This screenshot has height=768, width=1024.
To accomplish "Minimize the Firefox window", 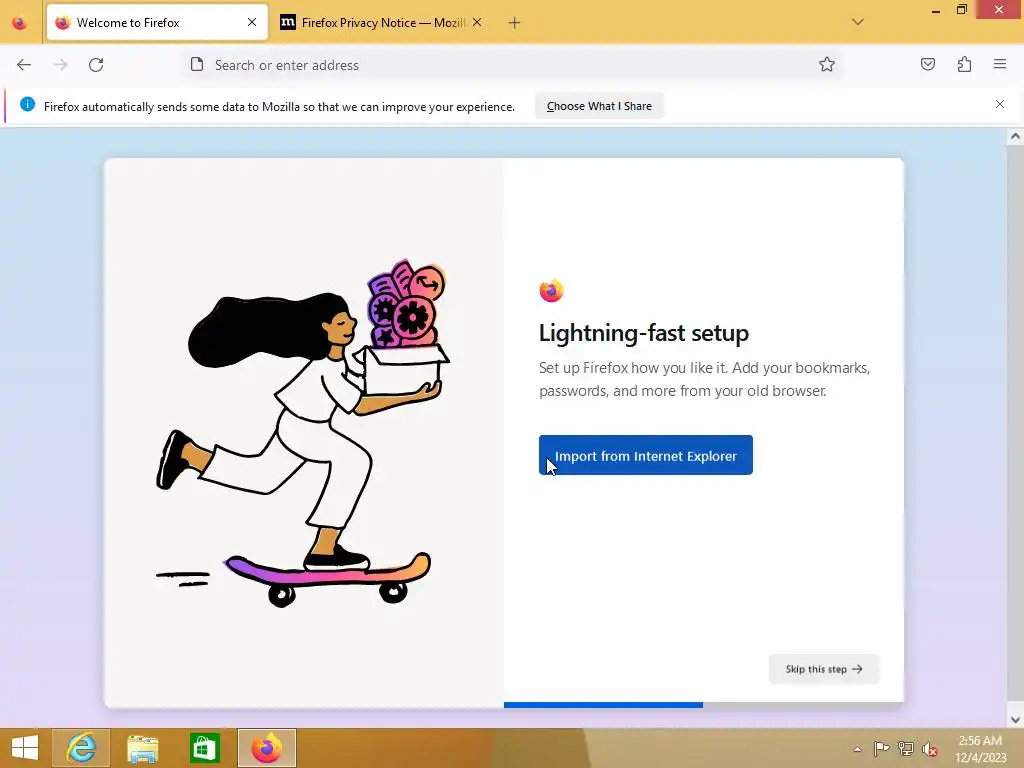I will coord(936,10).
